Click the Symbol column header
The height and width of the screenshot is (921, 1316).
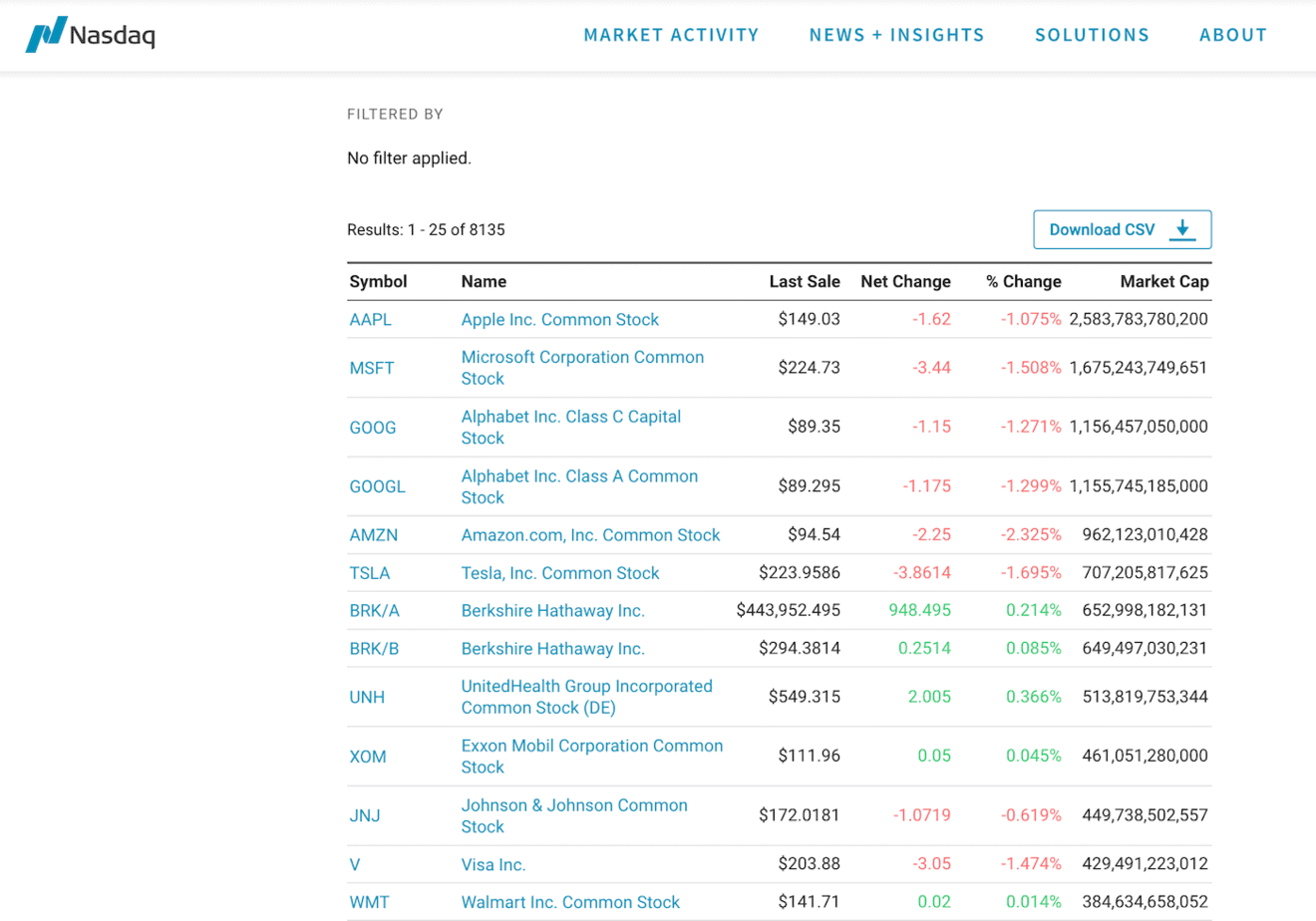378,282
